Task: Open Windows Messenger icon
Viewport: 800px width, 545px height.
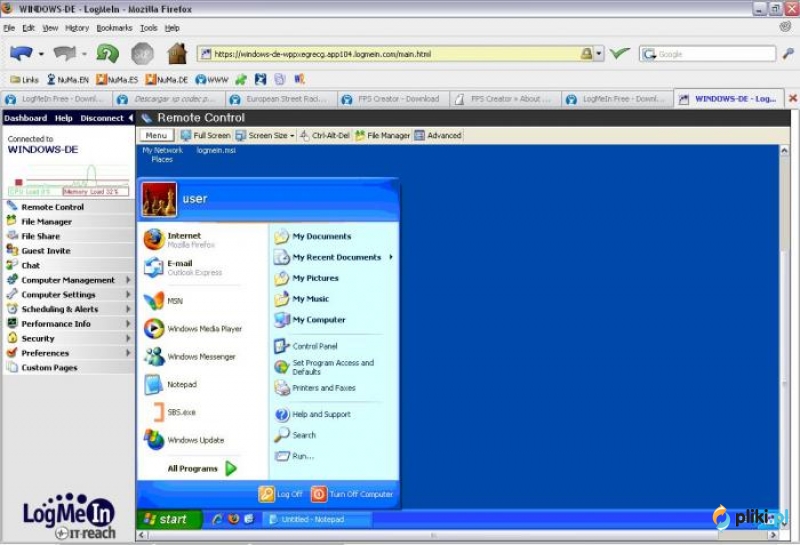Action: coord(154,356)
